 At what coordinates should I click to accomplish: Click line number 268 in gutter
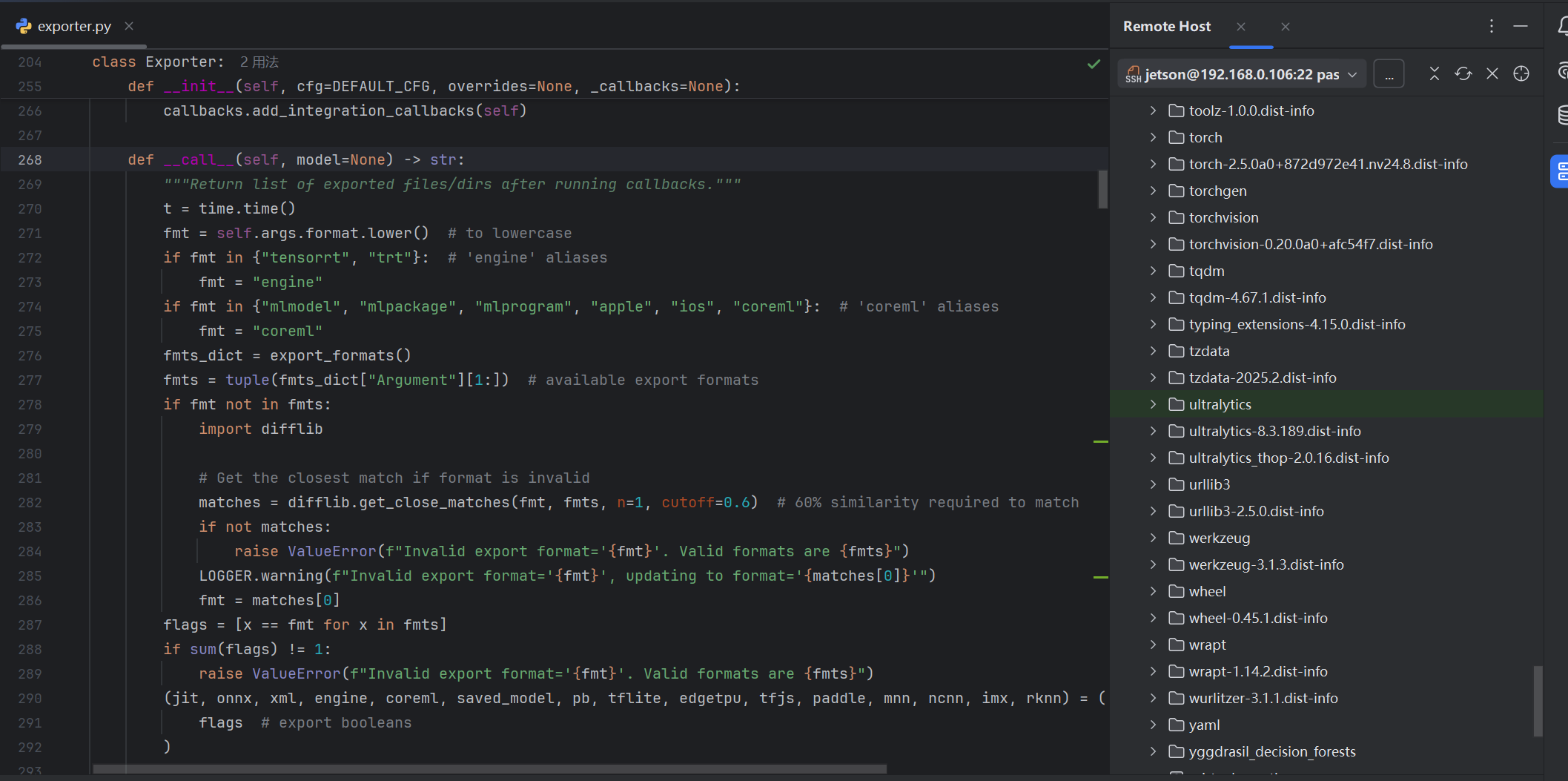pyautogui.click(x=30, y=159)
